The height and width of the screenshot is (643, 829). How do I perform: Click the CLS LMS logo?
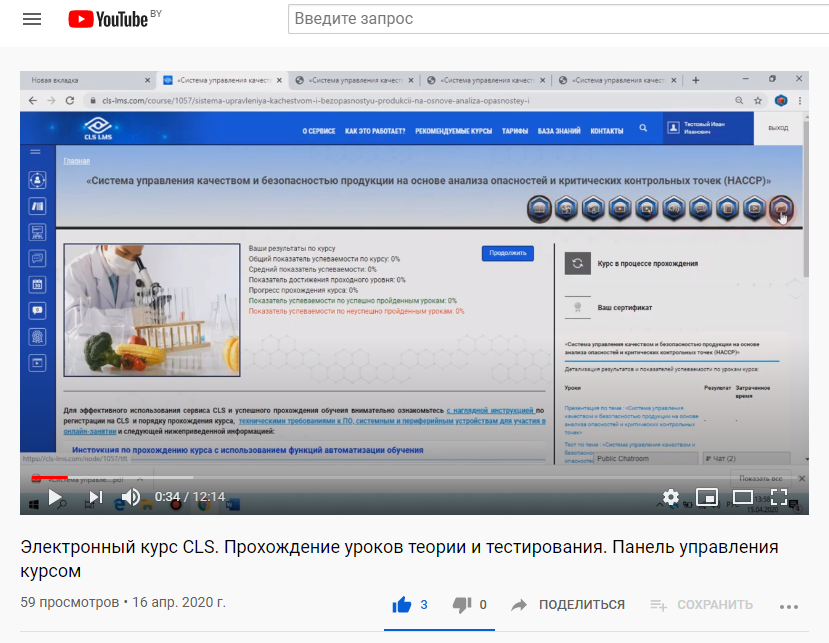click(x=98, y=128)
